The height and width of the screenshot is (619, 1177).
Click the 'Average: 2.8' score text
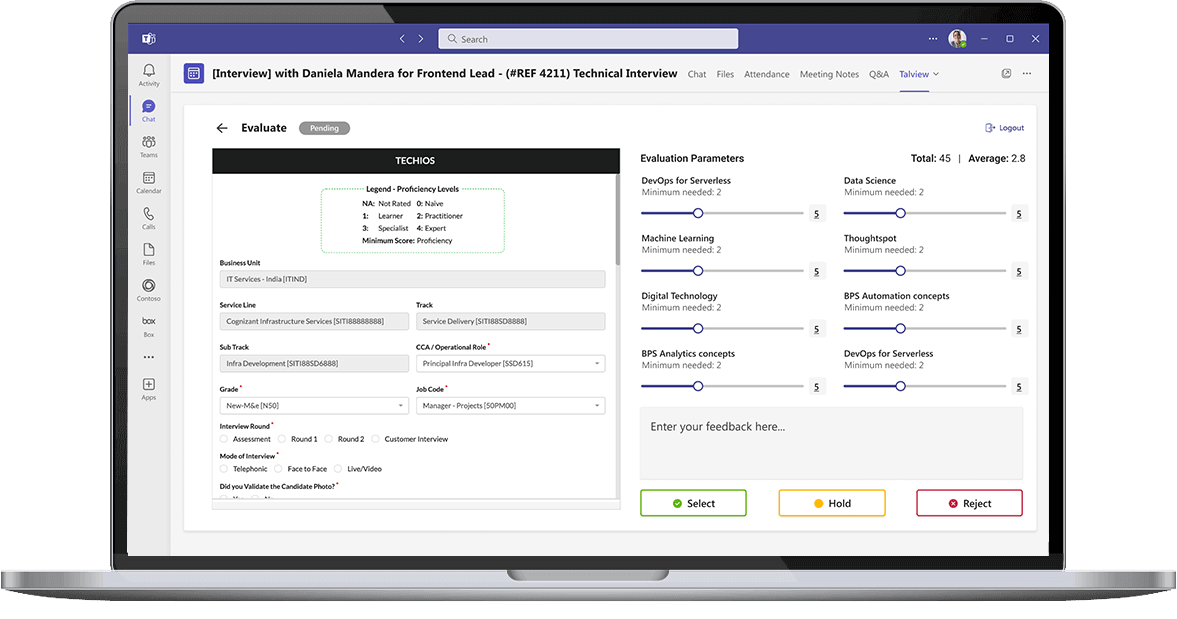click(997, 158)
